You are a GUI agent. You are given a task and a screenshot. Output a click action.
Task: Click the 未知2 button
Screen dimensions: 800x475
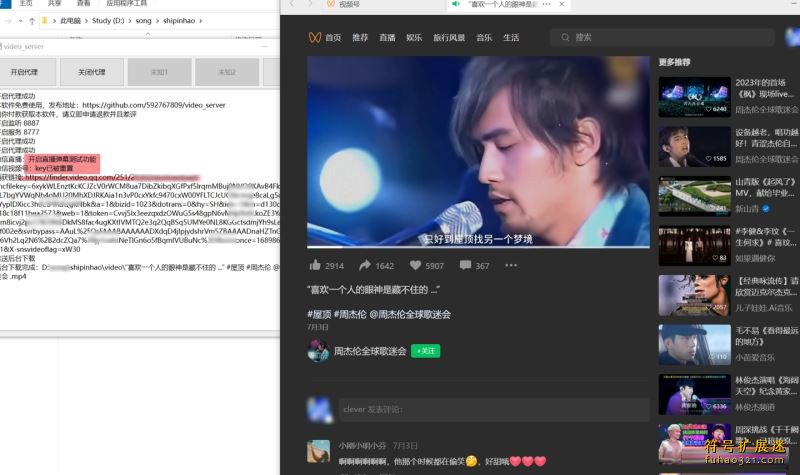click(227, 72)
